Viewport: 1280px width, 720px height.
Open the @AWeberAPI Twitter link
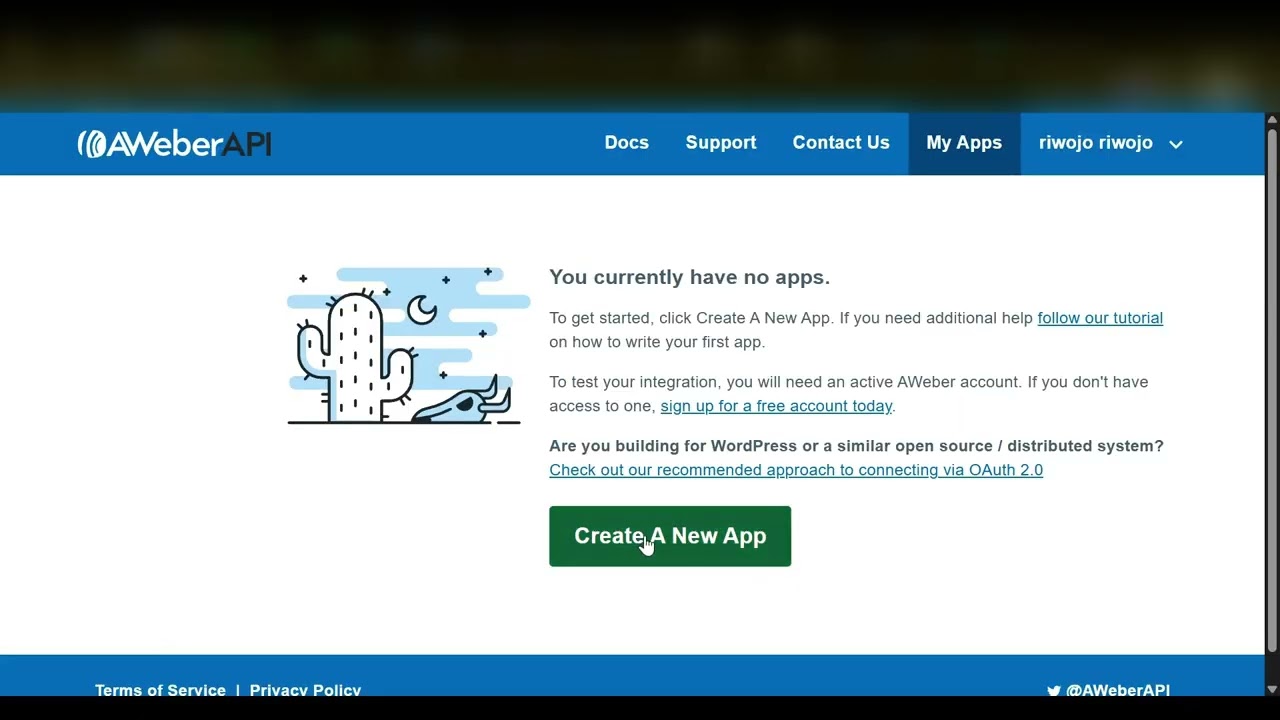(x=1117, y=689)
